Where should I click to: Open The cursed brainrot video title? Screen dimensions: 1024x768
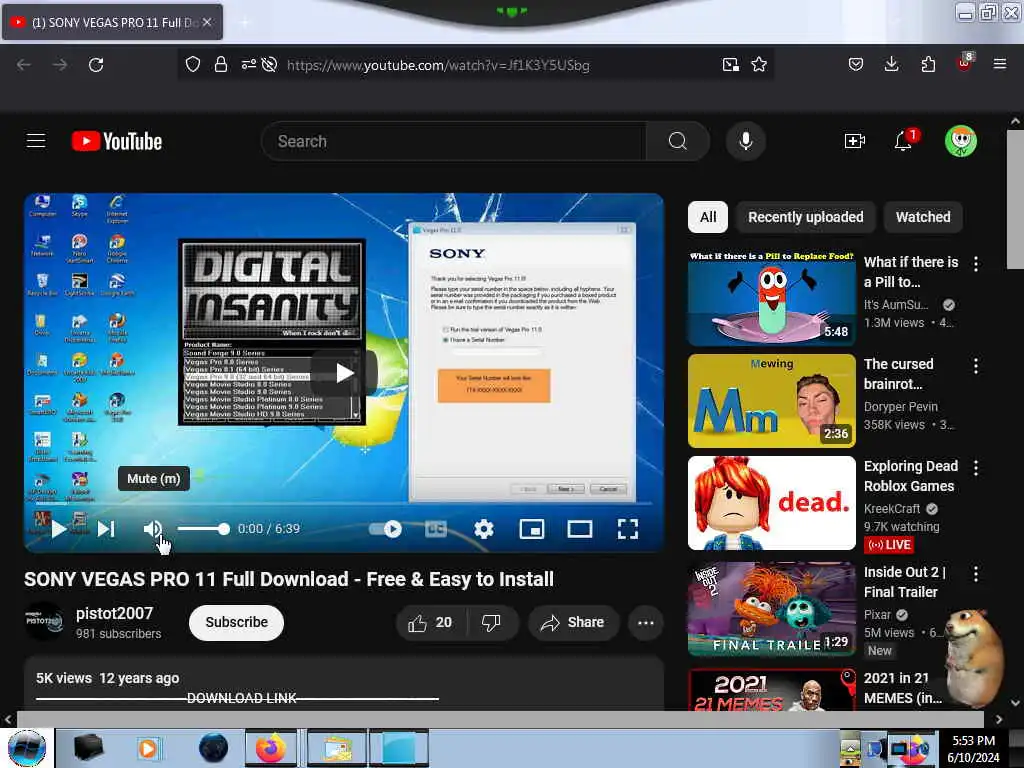899,374
